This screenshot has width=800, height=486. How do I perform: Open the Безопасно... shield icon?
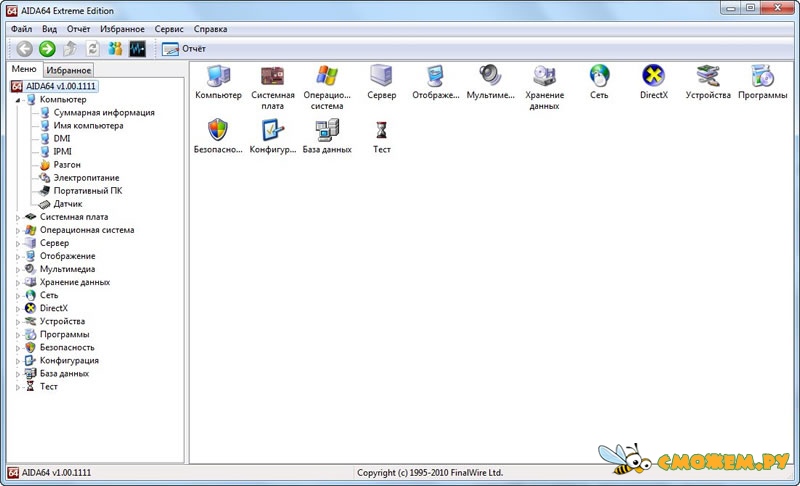(x=218, y=136)
